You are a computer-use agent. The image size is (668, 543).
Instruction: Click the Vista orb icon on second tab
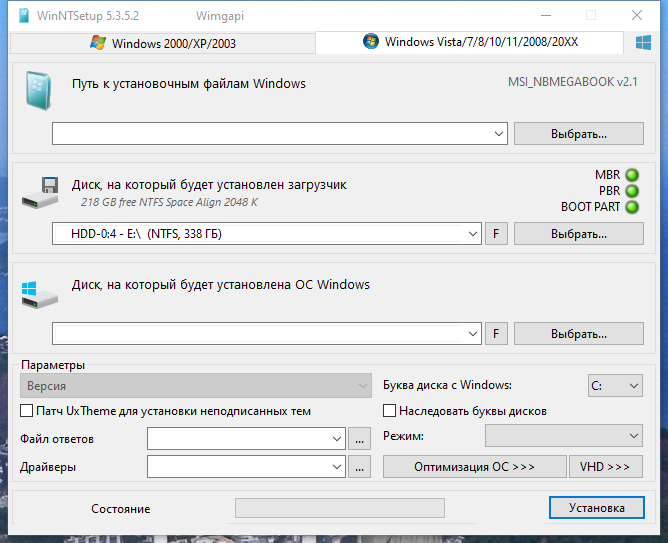point(371,41)
